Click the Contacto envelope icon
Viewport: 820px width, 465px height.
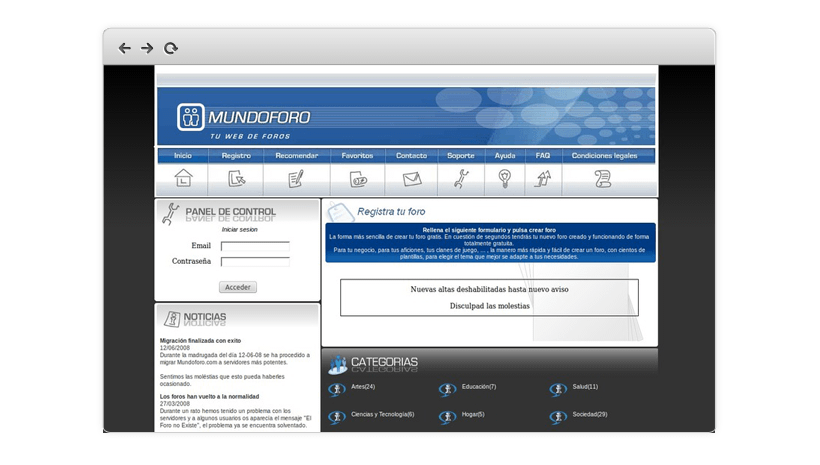(411, 179)
